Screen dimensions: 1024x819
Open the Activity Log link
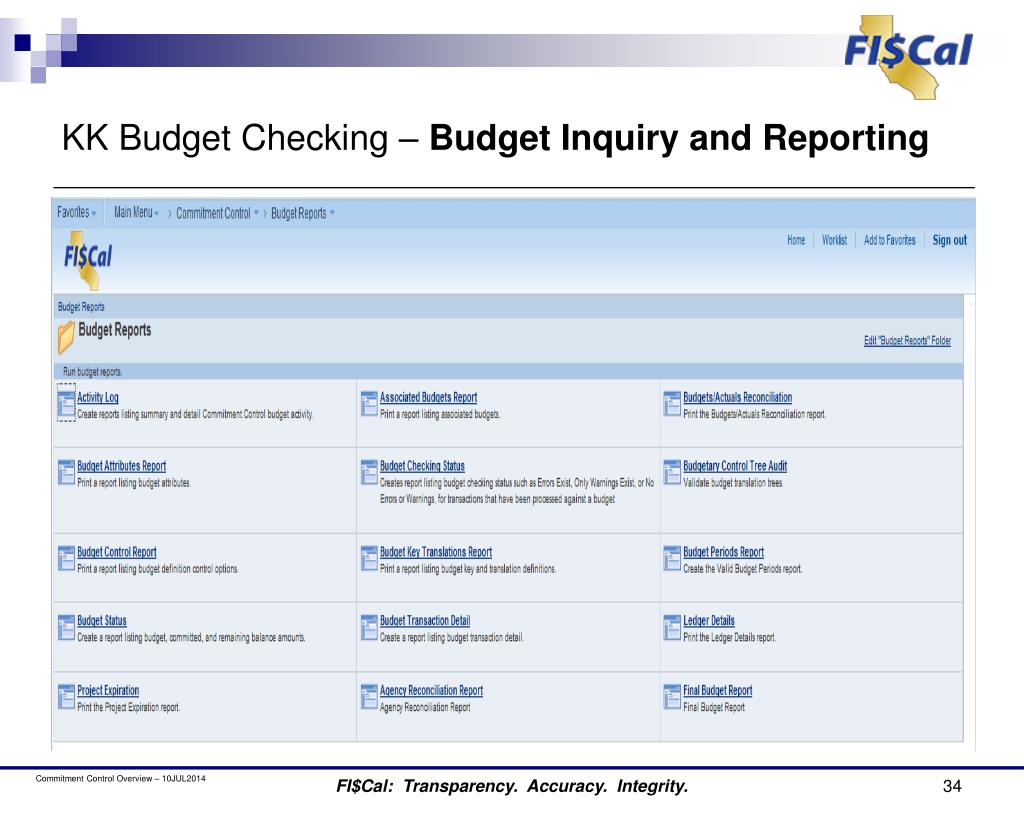click(98, 397)
